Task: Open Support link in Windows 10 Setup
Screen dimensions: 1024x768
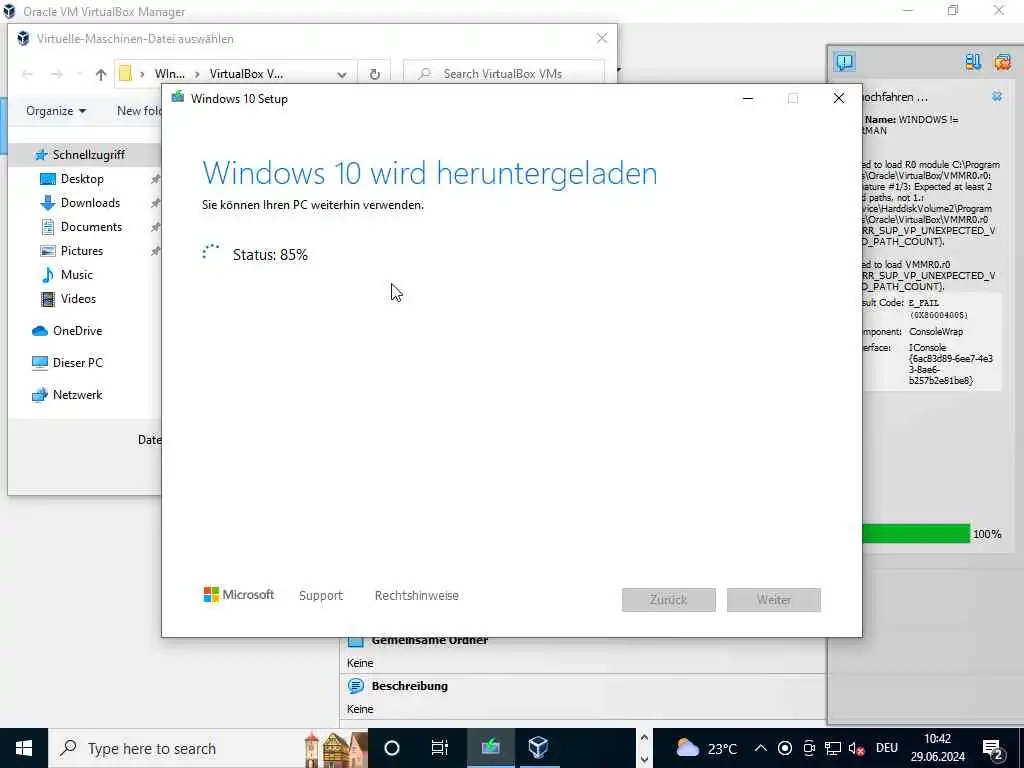Action: tap(321, 596)
